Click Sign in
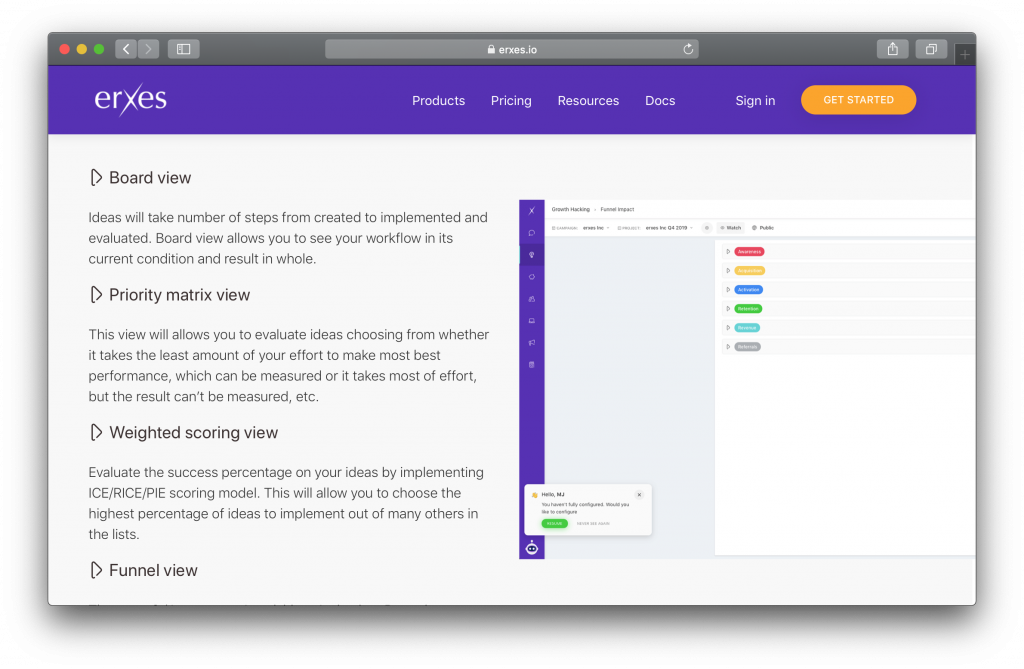Image resolution: width=1024 pixels, height=669 pixels. (755, 101)
